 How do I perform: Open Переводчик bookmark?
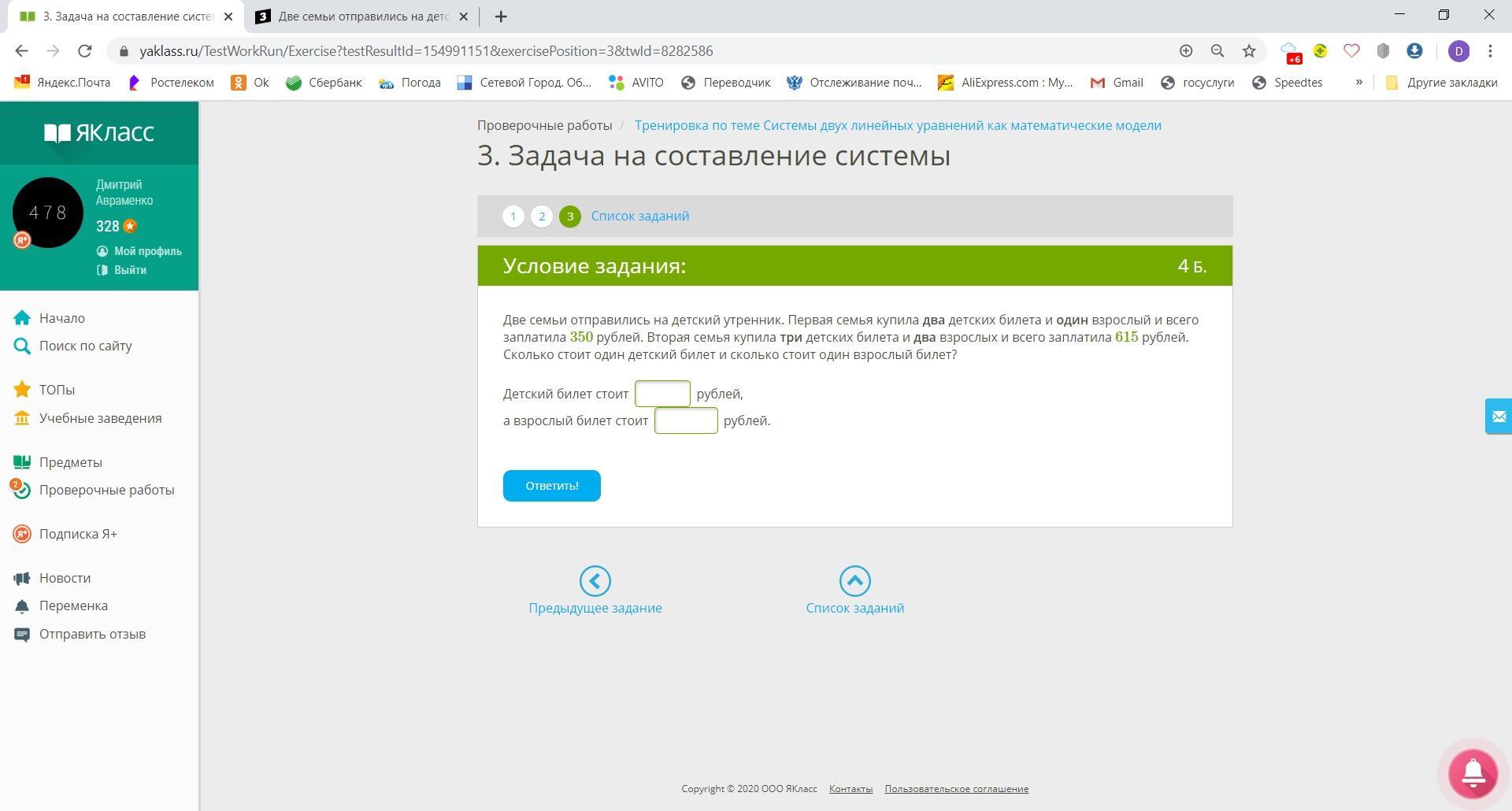[x=725, y=83]
